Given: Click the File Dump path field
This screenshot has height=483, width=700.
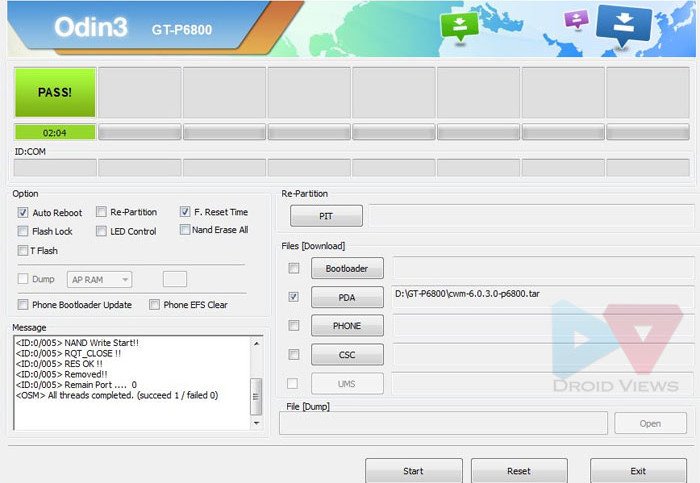Looking at the screenshot, I should coord(443,423).
